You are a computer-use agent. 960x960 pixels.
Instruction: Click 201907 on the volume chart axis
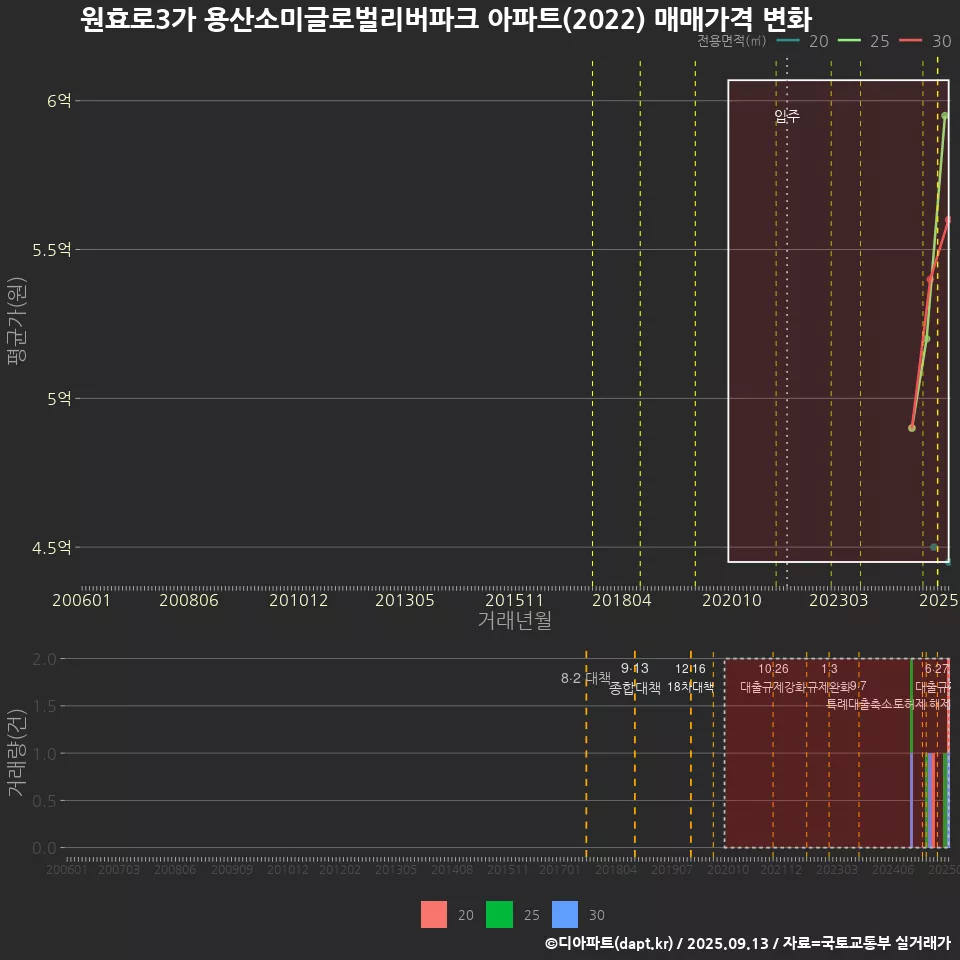coord(672,869)
